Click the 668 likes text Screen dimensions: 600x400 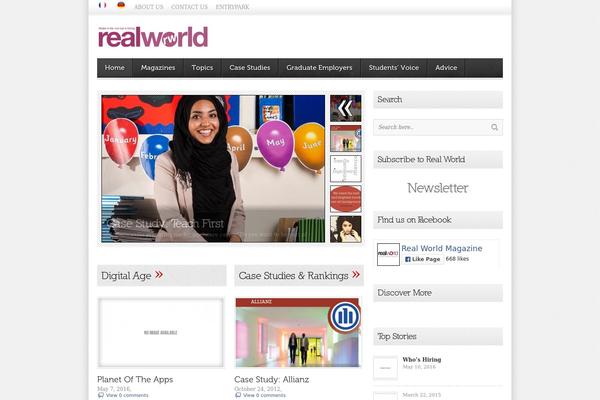pyautogui.click(x=457, y=259)
